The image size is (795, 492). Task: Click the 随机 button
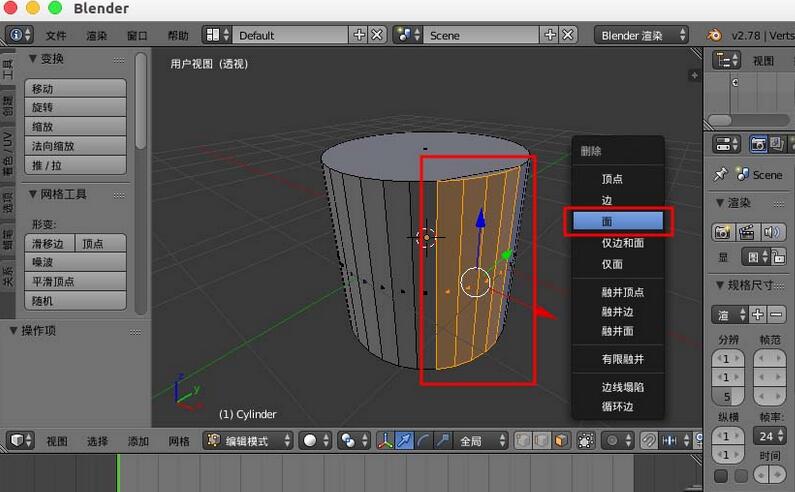click(75, 300)
